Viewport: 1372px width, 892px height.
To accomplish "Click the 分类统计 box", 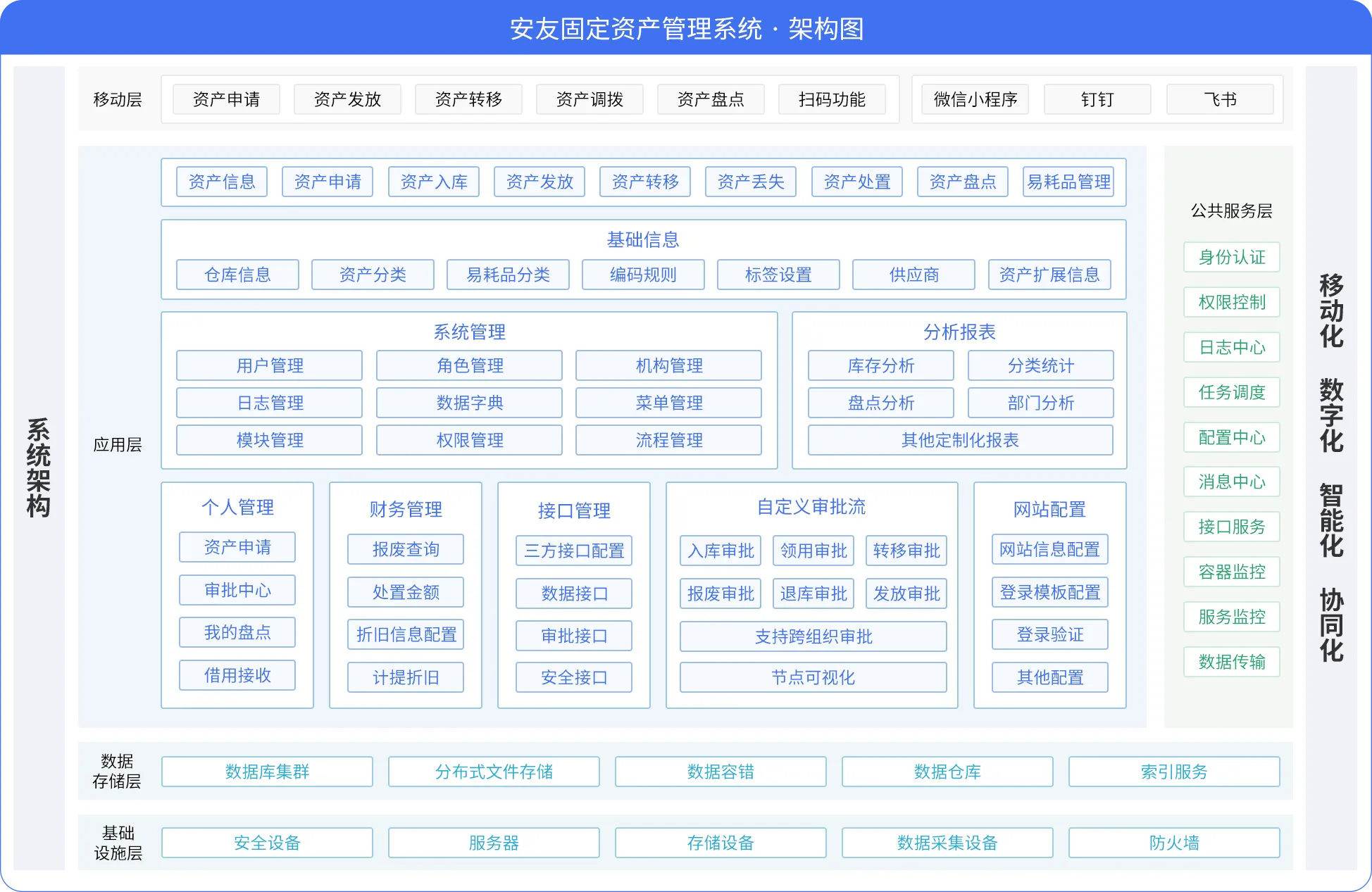I will (1041, 365).
